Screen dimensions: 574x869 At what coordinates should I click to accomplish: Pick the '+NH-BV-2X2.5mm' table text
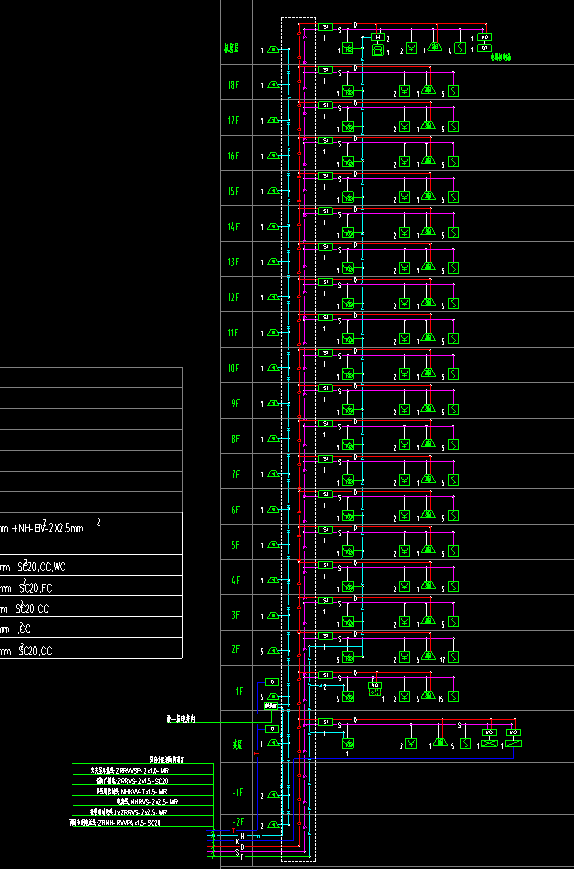(47, 528)
